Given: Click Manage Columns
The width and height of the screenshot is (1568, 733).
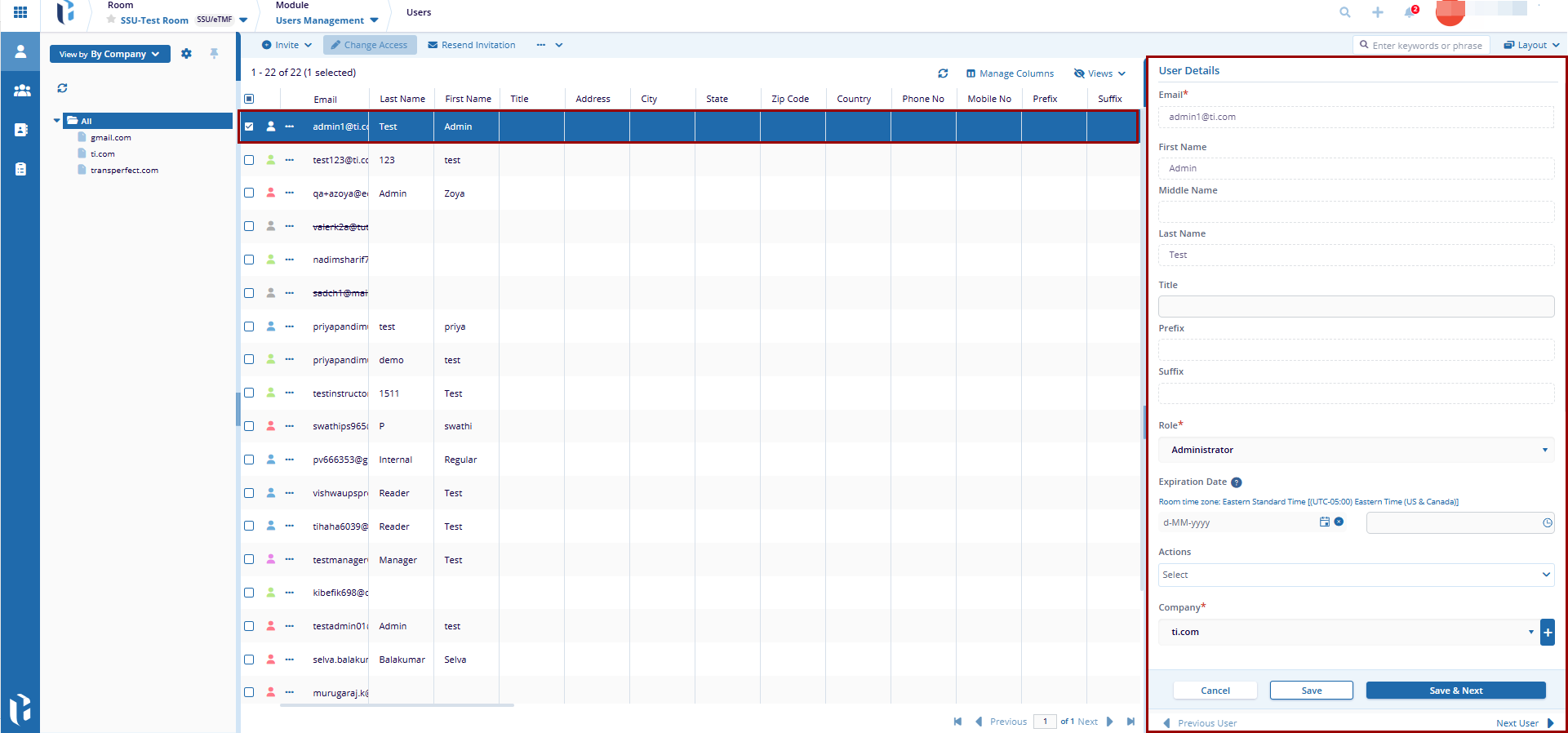Looking at the screenshot, I should [x=1010, y=73].
